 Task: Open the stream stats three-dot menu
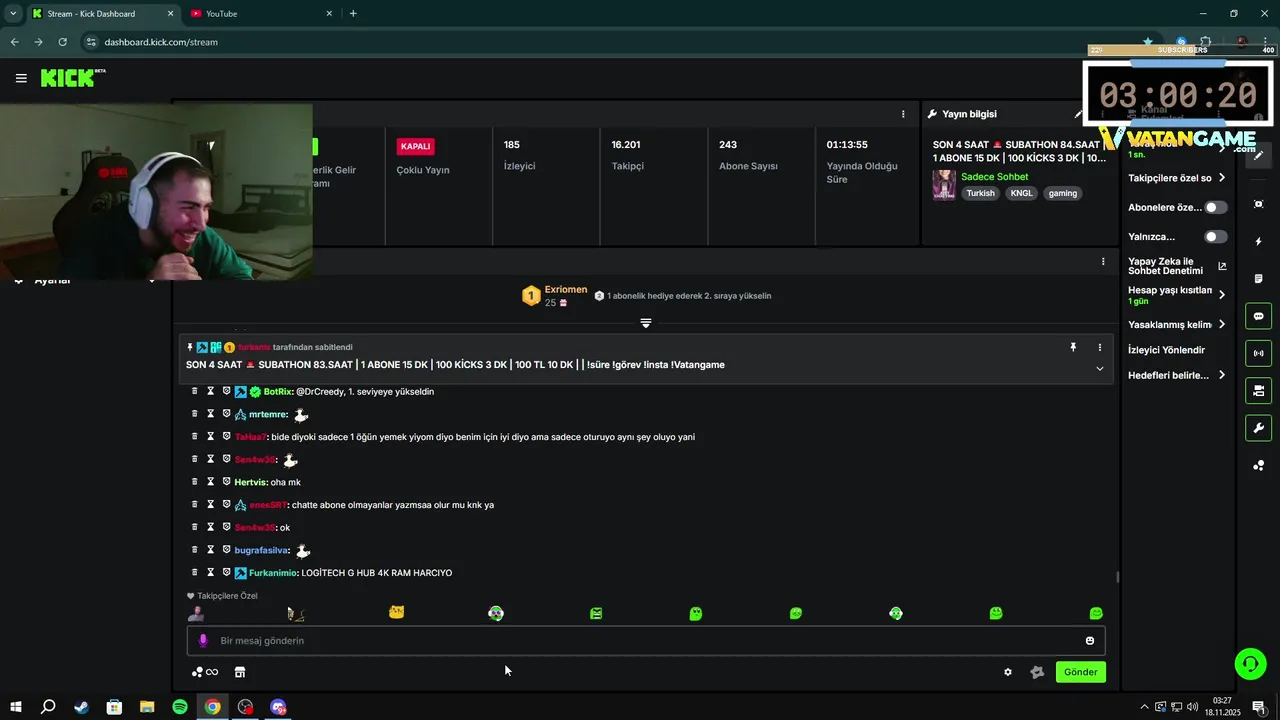click(x=903, y=114)
